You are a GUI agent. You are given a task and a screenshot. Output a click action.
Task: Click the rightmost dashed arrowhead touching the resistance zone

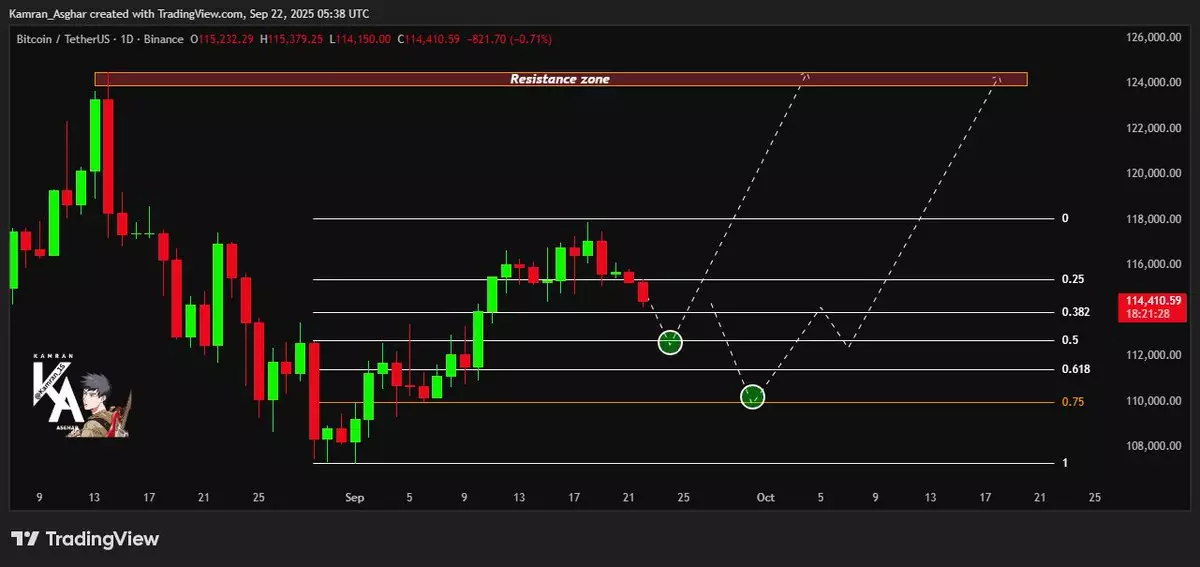point(996,78)
